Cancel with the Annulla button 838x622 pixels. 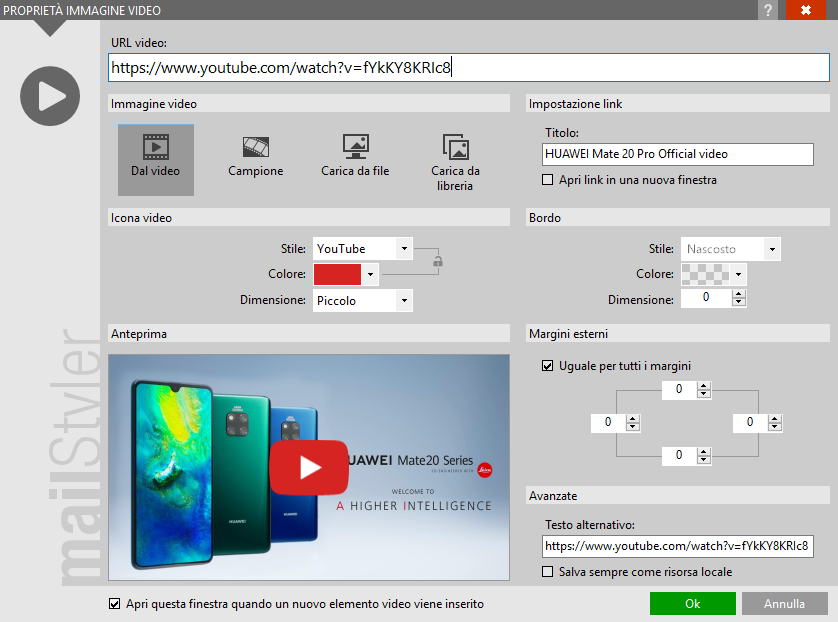tap(784, 604)
